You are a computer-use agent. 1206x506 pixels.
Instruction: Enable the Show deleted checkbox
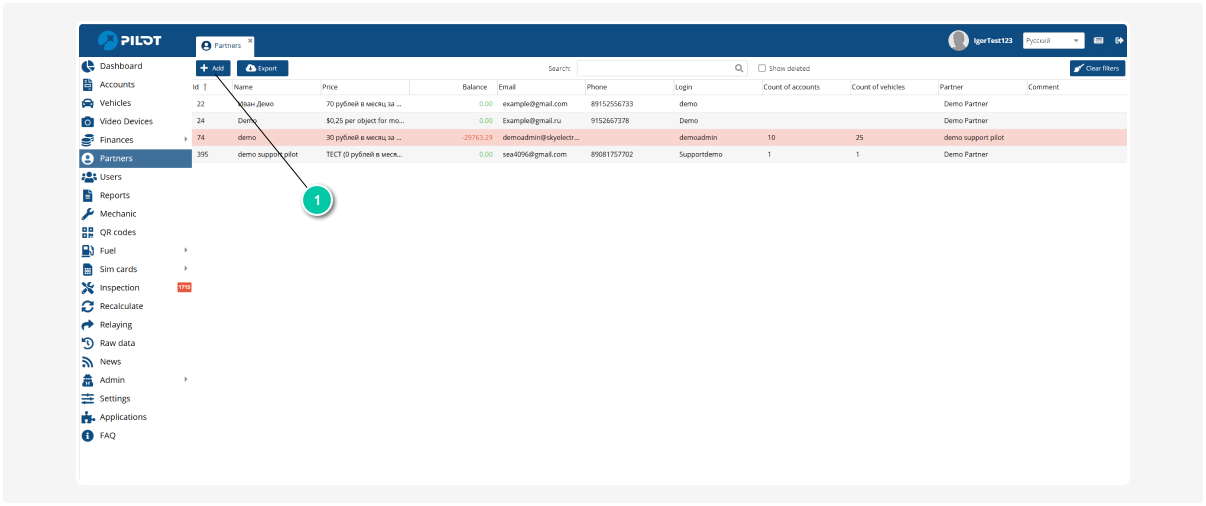(762, 69)
